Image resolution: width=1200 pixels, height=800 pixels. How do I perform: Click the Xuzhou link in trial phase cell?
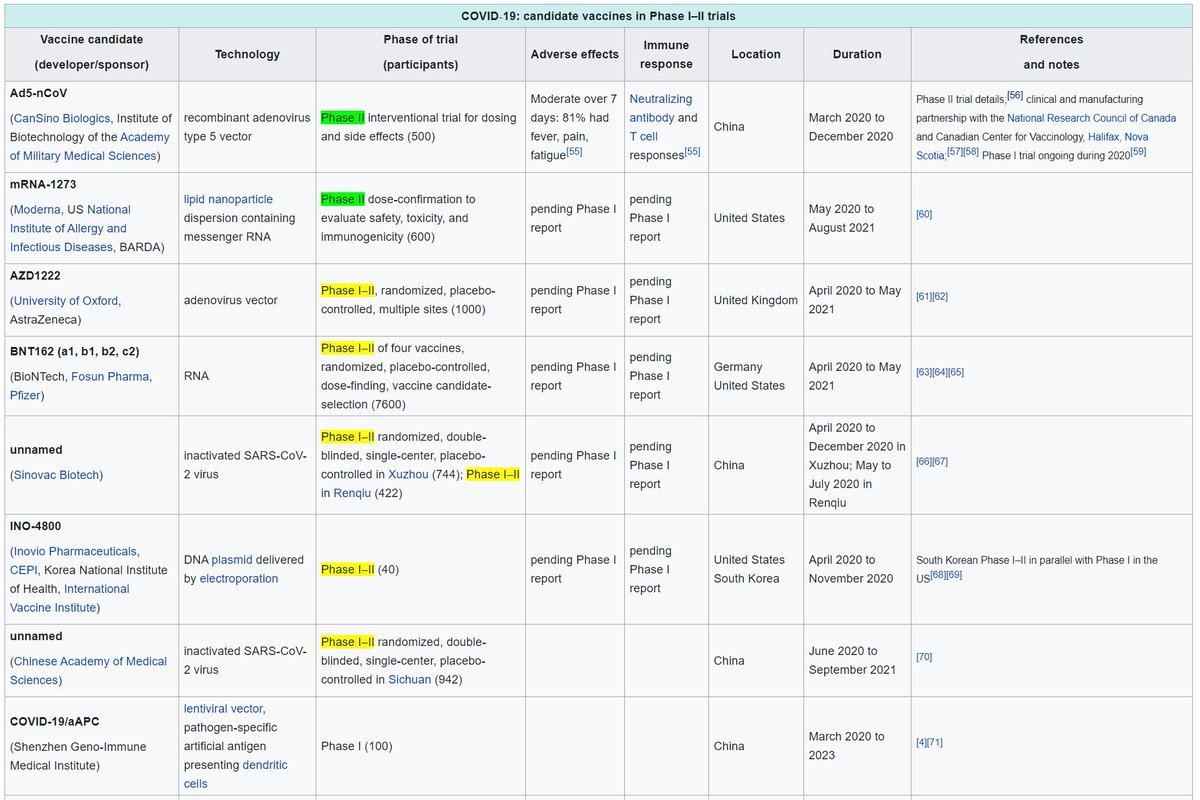408,475
